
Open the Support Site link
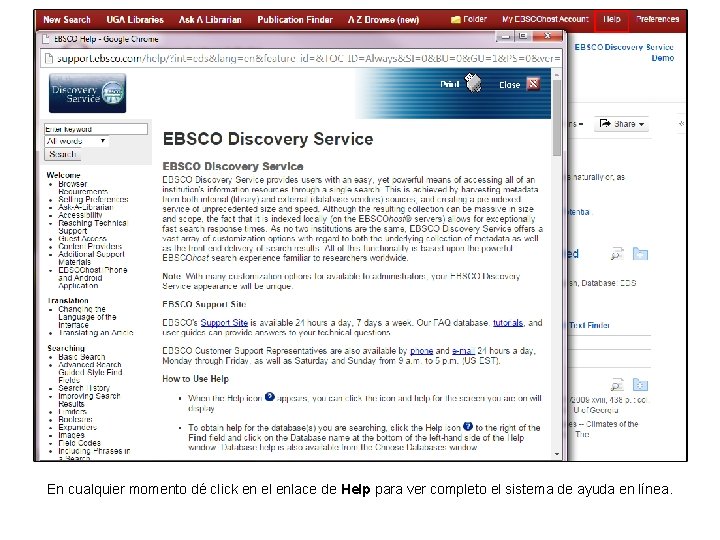click(x=224, y=323)
